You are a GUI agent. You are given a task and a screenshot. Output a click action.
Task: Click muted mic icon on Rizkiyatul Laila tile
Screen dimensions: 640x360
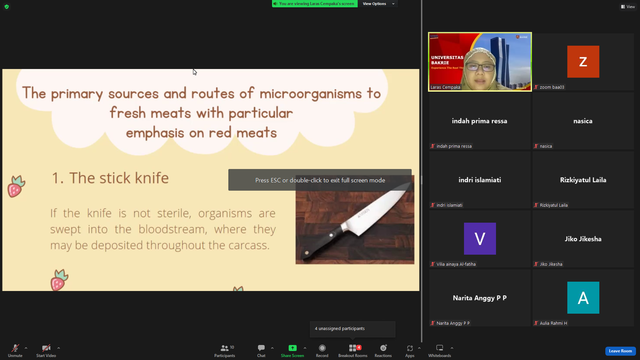536,205
